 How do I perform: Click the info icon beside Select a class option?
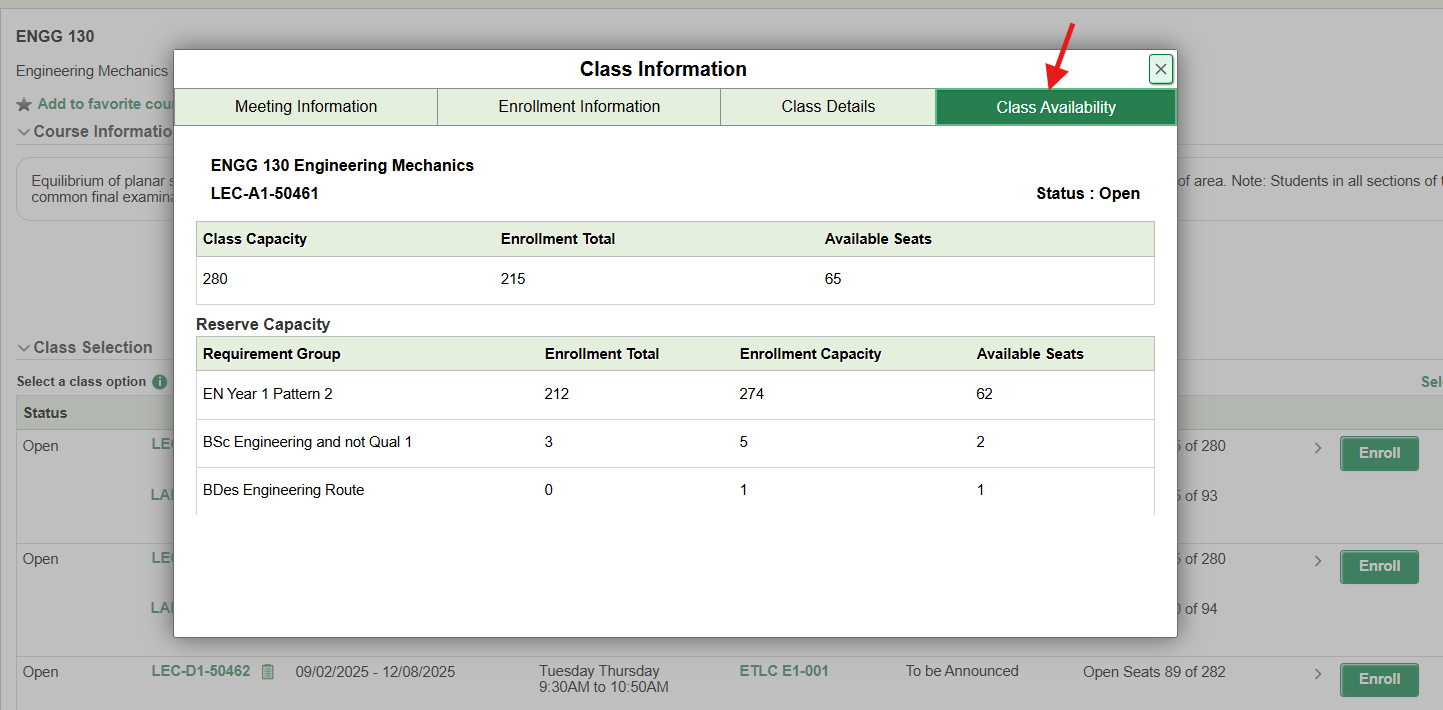(159, 382)
